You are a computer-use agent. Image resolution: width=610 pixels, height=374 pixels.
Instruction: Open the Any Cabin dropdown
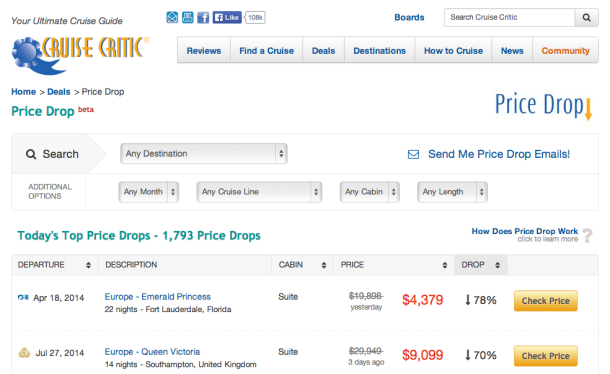pyautogui.click(x=370, y=192)
